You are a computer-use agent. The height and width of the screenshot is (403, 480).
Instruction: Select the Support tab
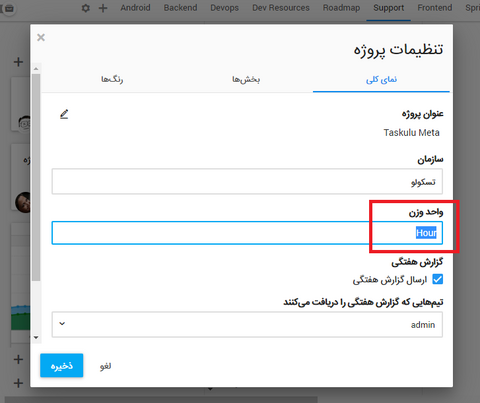click(x=389, y=8)
